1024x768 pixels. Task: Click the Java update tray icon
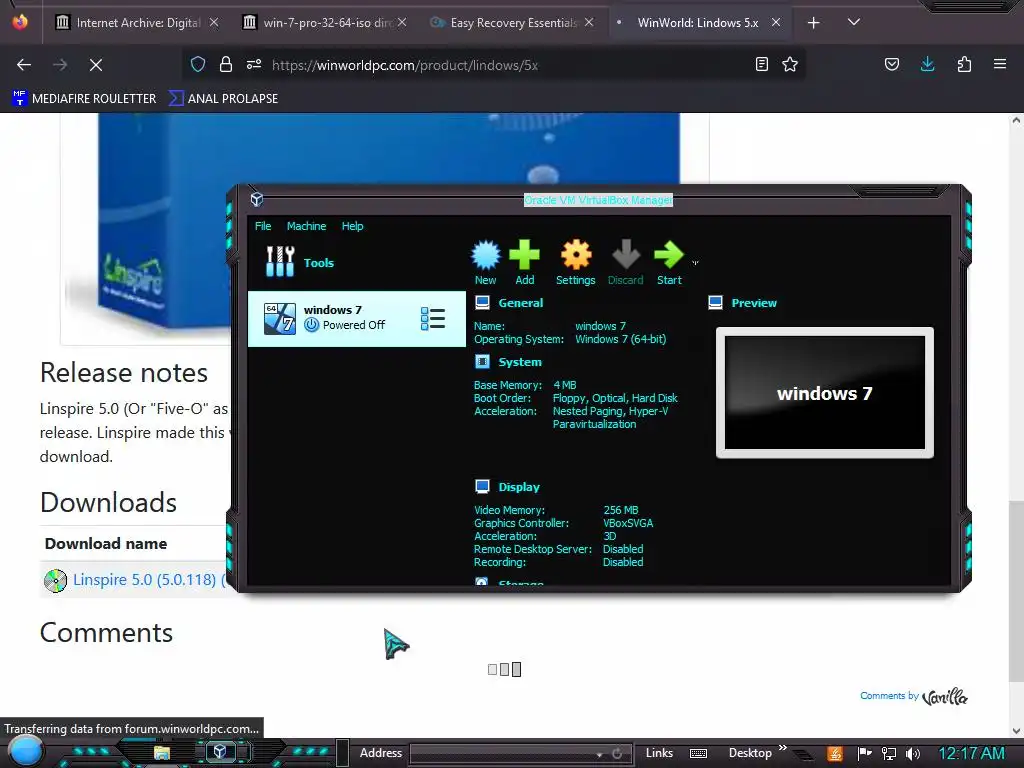[x=835, y=754]
